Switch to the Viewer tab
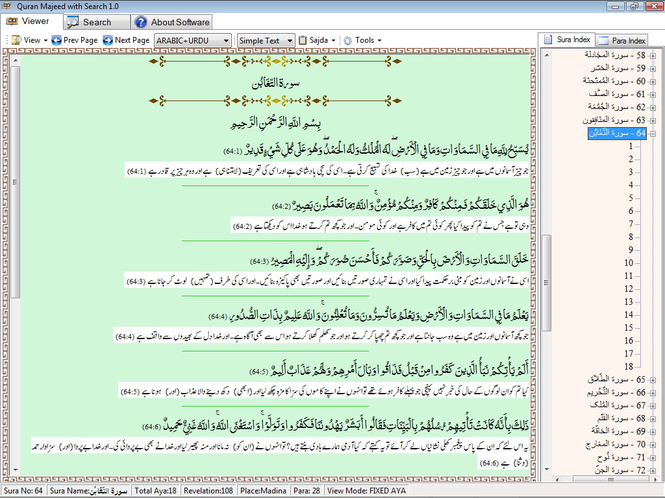Image resolution: width=665 pixels, height=498 pixels. pos(31,21)
